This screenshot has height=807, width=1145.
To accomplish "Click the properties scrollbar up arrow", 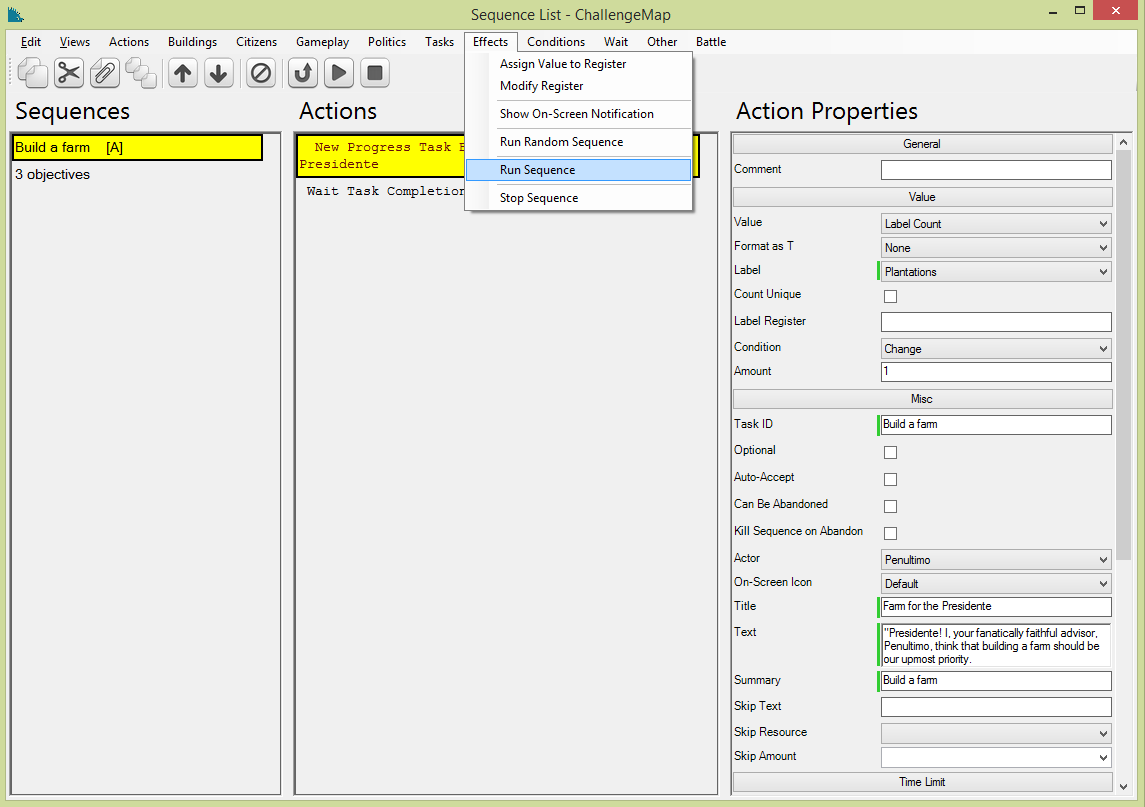I will pos(1123,142).
